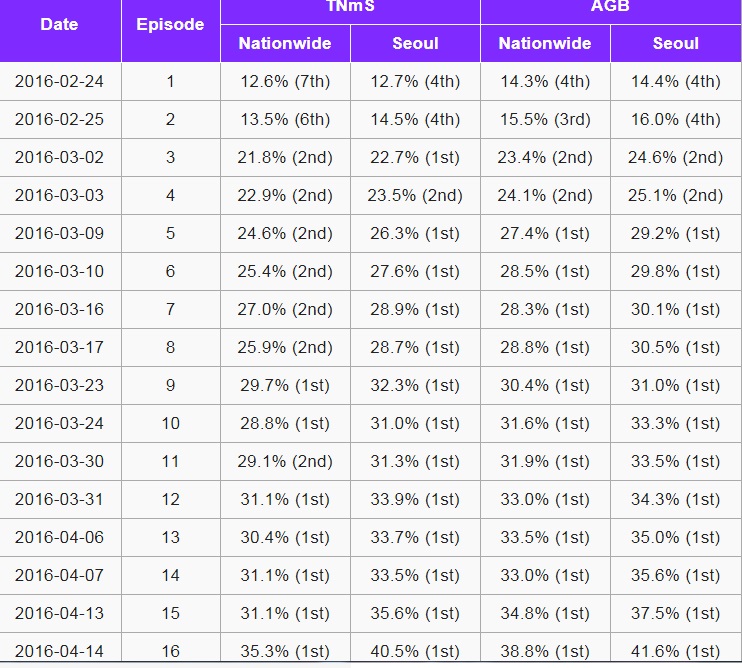Click the 12.6% (7th) rating cell
The height and width of the screenshot is (668, 742).
tap(285, 82)
